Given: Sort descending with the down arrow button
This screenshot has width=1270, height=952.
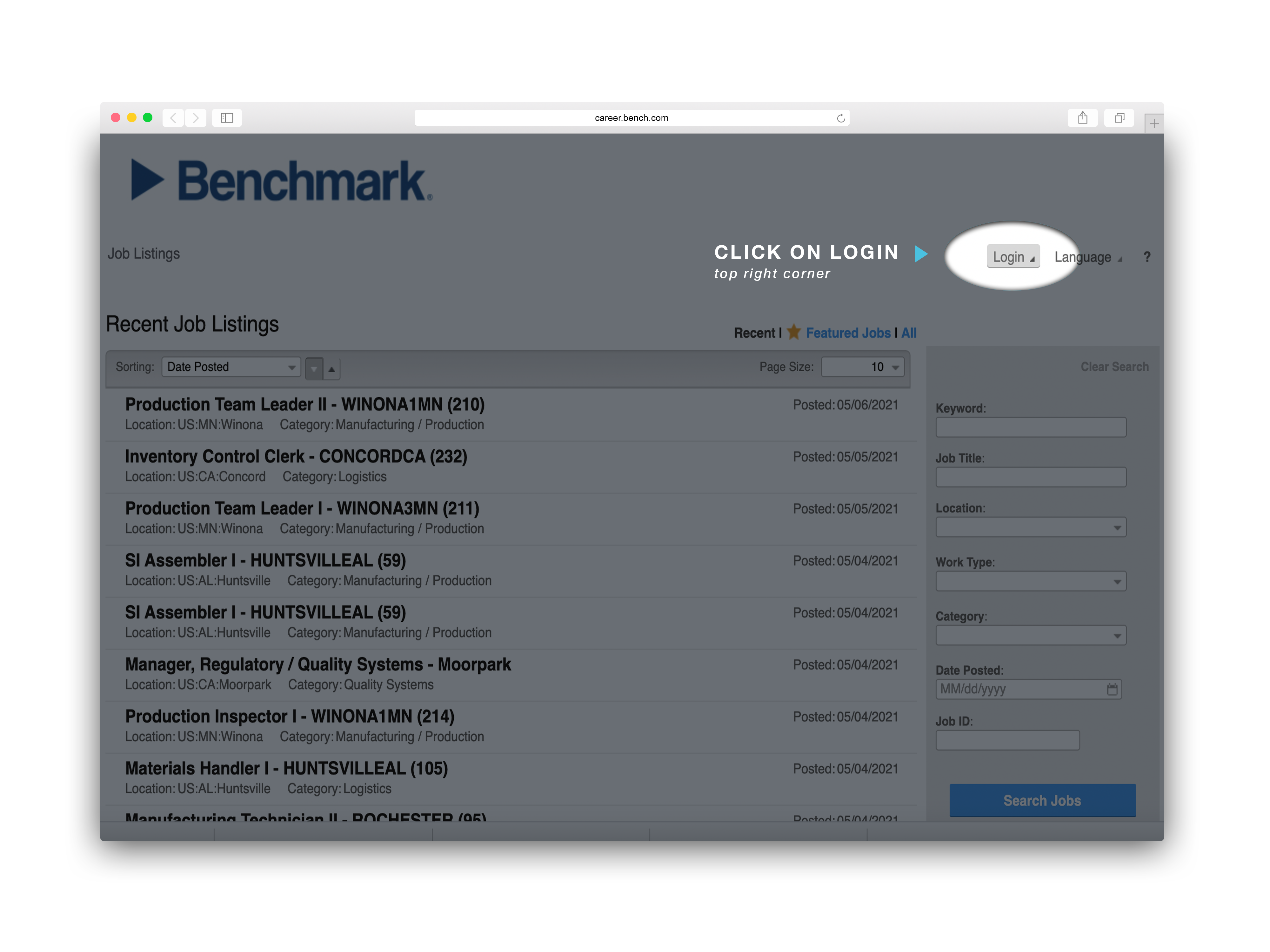Looking at the screenshot, I should click(x=314, y=368).
